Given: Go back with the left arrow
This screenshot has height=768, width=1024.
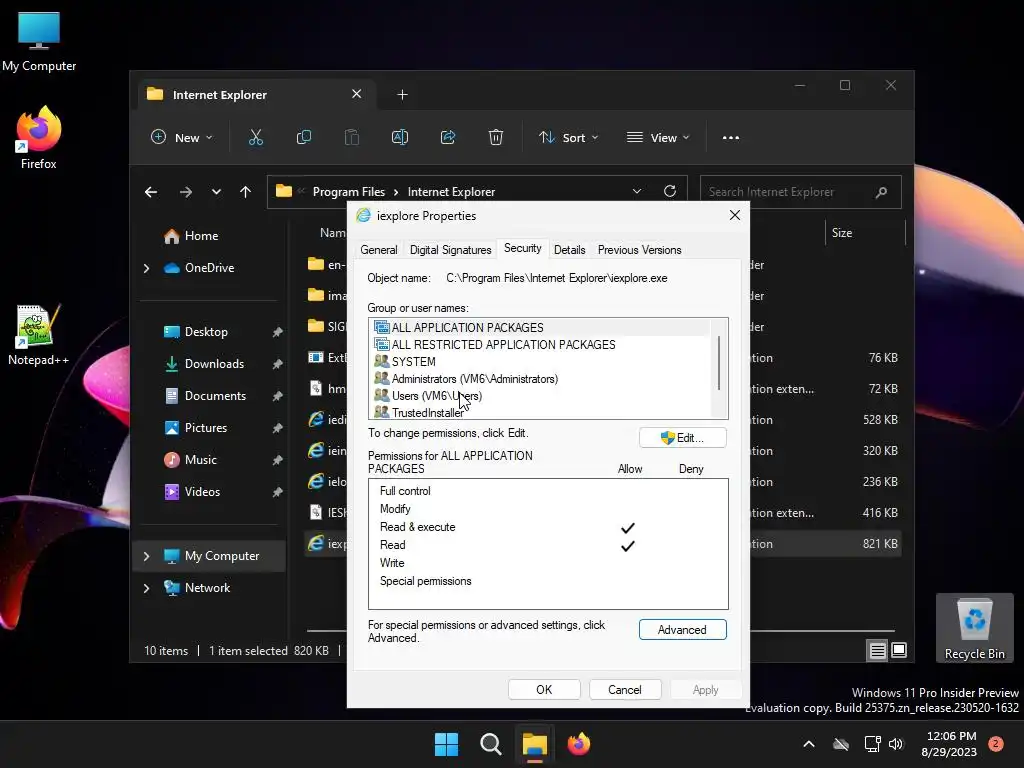Looking at the screenshot, I should pyautogui.click(x=151, y=192).
